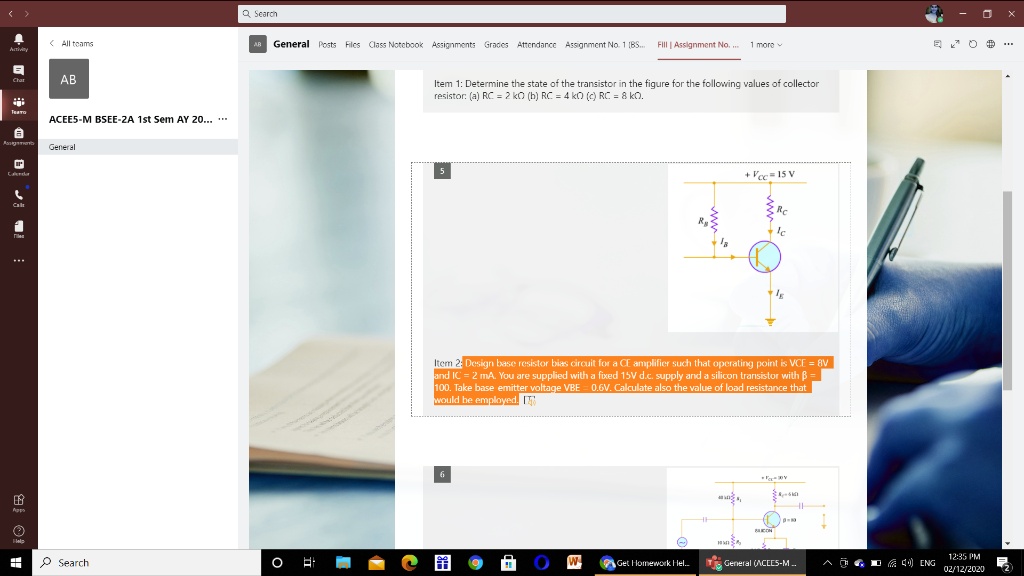The height and width of the screenshot is (576, 1024).
Task: Switch to the Files tab
Action: [x=353, y=44]
